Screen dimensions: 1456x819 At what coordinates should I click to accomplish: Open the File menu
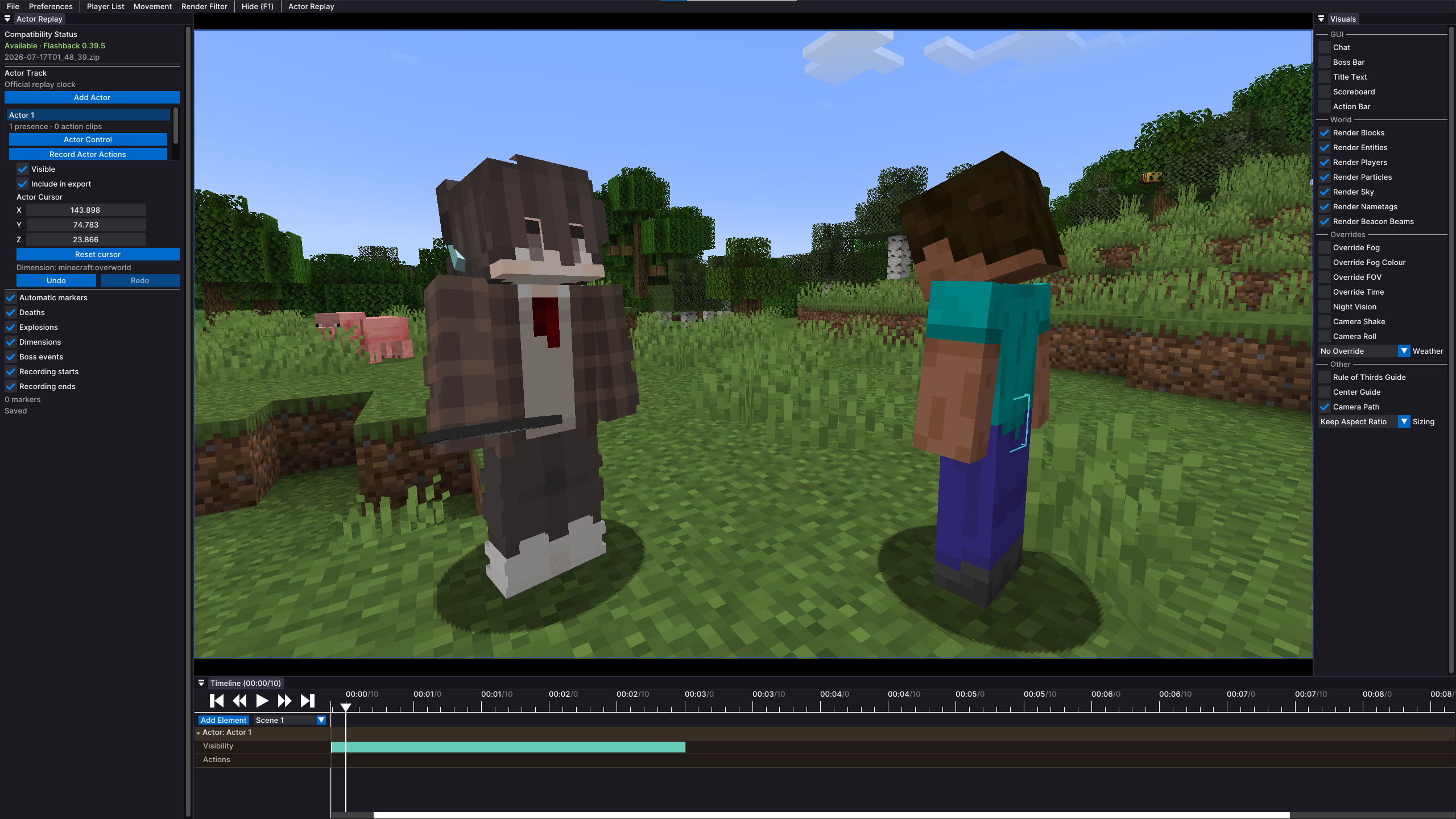[13, 6]
